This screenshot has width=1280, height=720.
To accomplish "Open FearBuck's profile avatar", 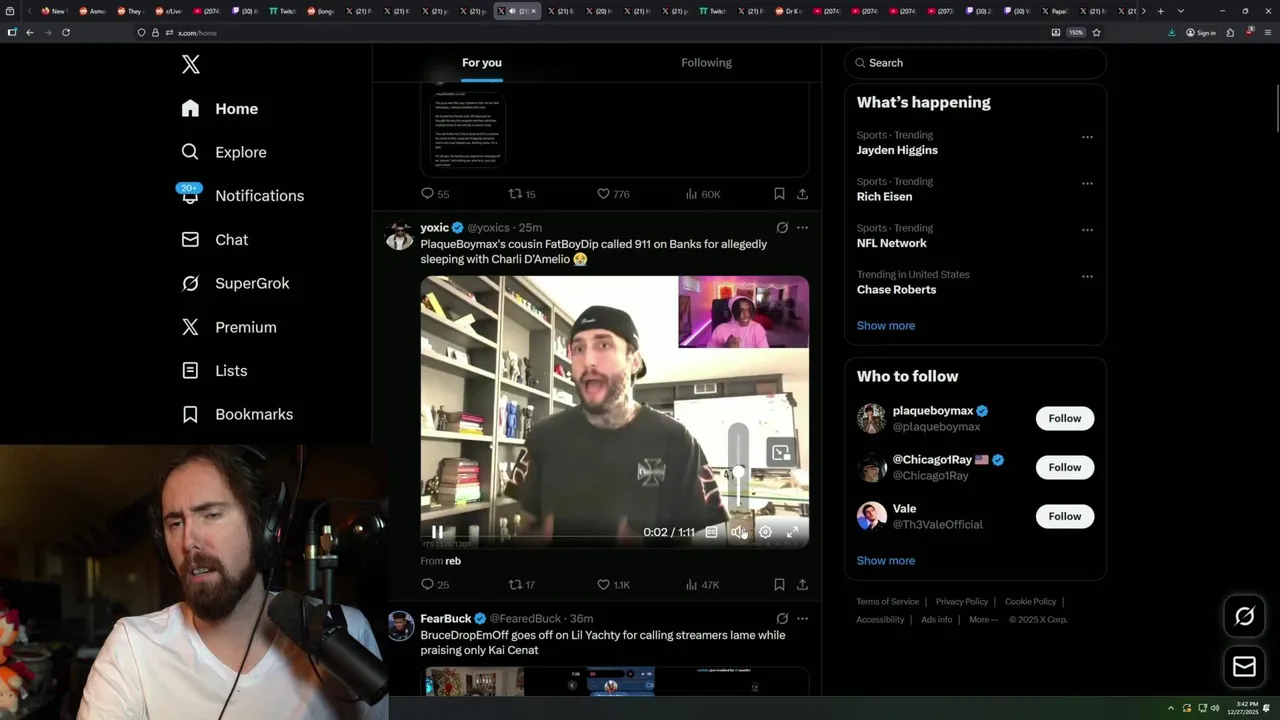I will (x=400, y=627).
